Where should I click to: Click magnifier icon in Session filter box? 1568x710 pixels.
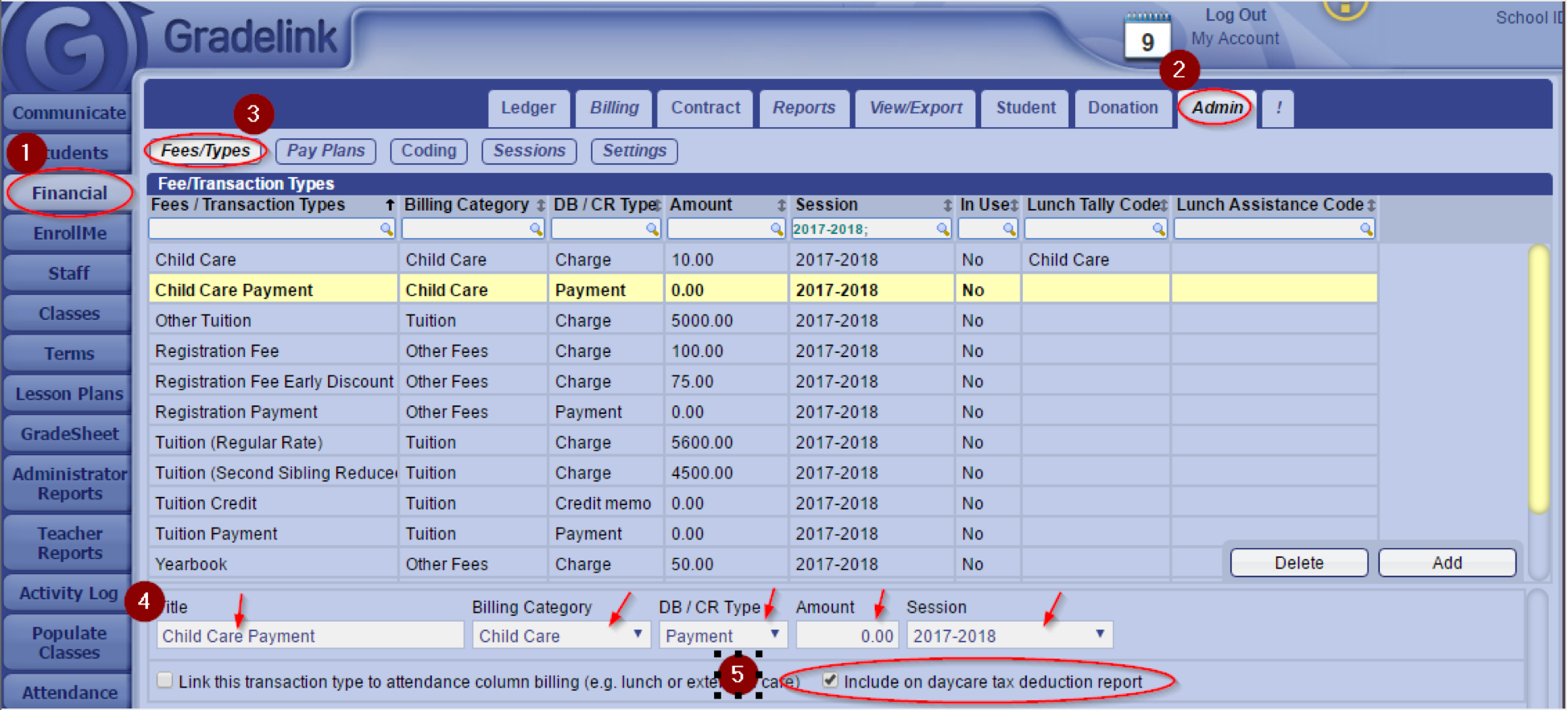942,230
